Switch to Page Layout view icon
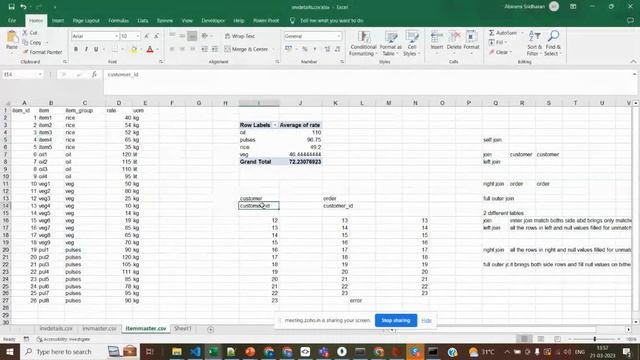Screen dimensions: 640x360 pyautogui.click(x=541, y=339)
